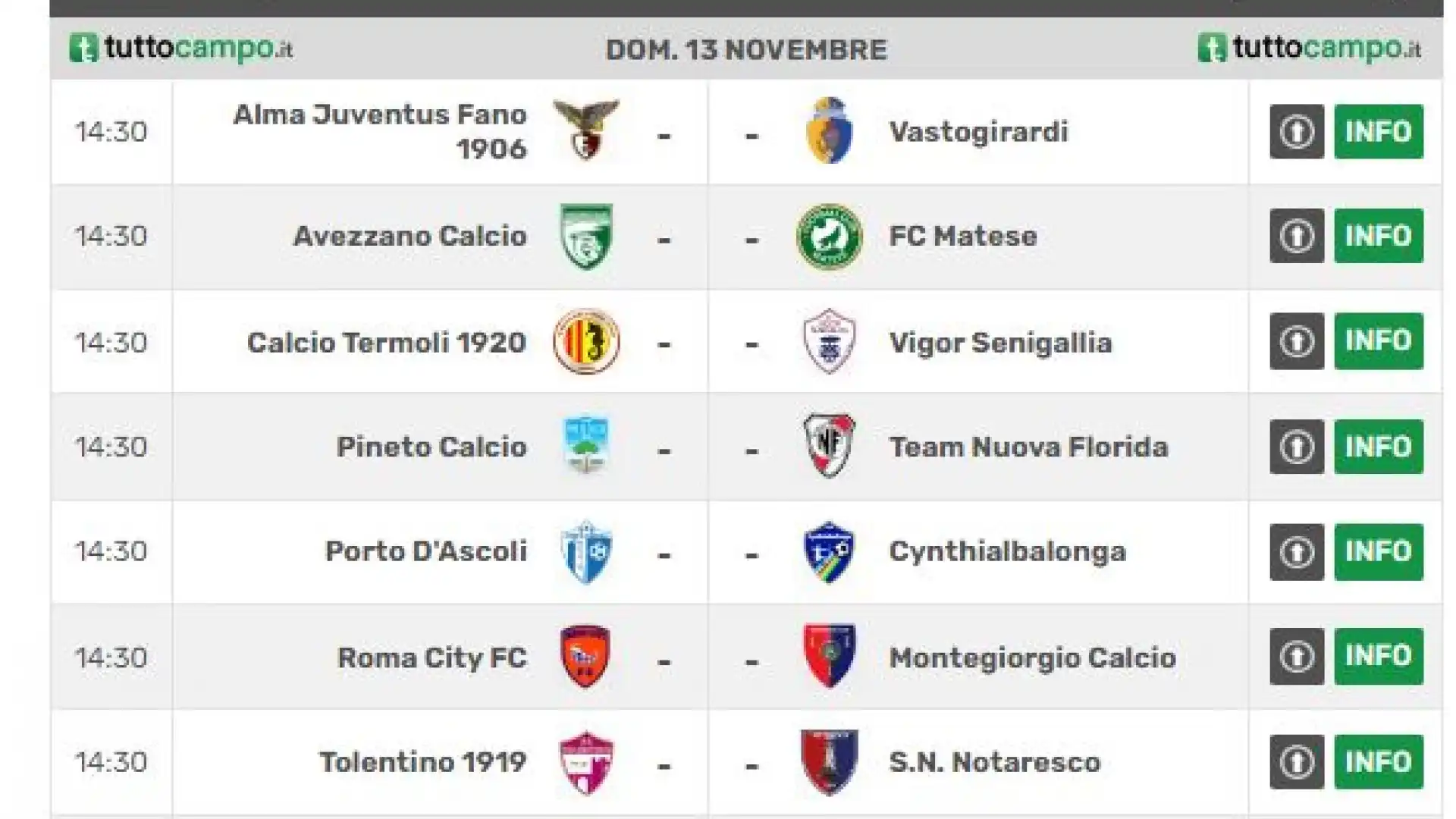Select the Cynthialbalonga team crest

point(829,551)
